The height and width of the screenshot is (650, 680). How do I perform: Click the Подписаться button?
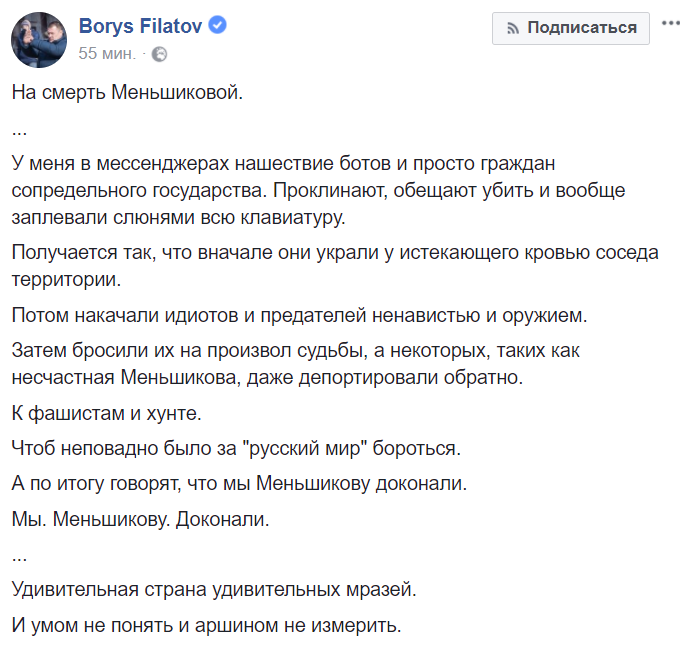click(571, 28)
